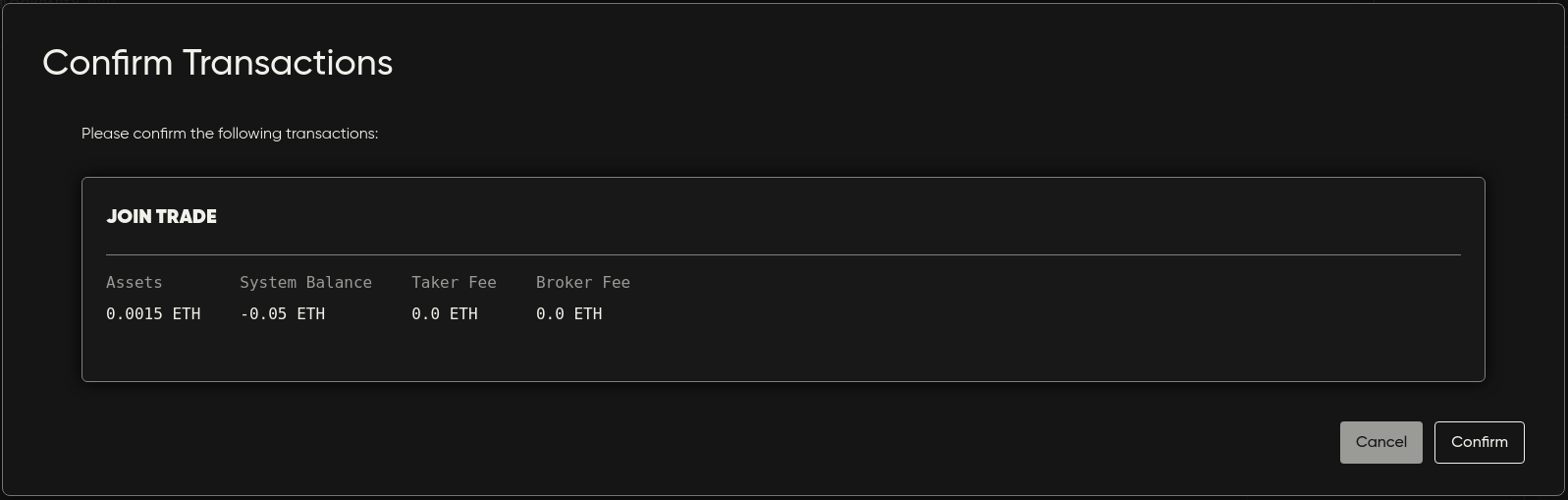Click the Taker Fee column label
Screen dimensions: 1568x500
click(x=454, y=283)
